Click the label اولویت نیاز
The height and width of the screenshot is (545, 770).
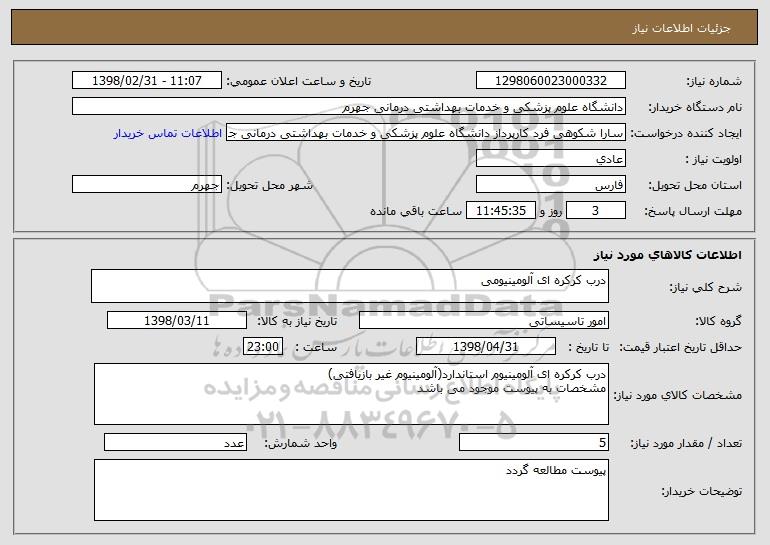(714, 159)
